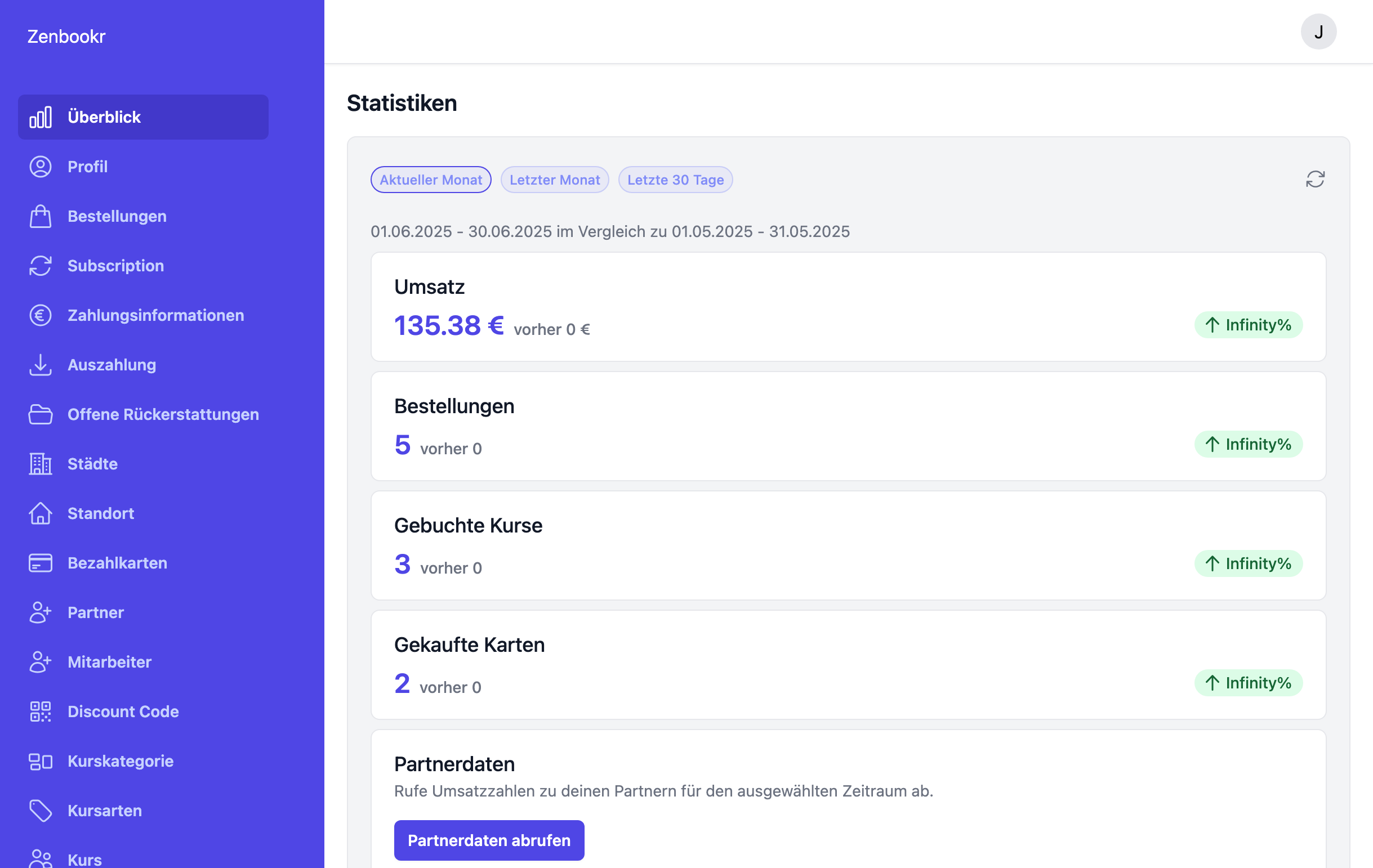This screenshot has height=868, width=1373.
Task: Go to Auszahlung page
Action: pyautogui.click(x=143, y=365)
